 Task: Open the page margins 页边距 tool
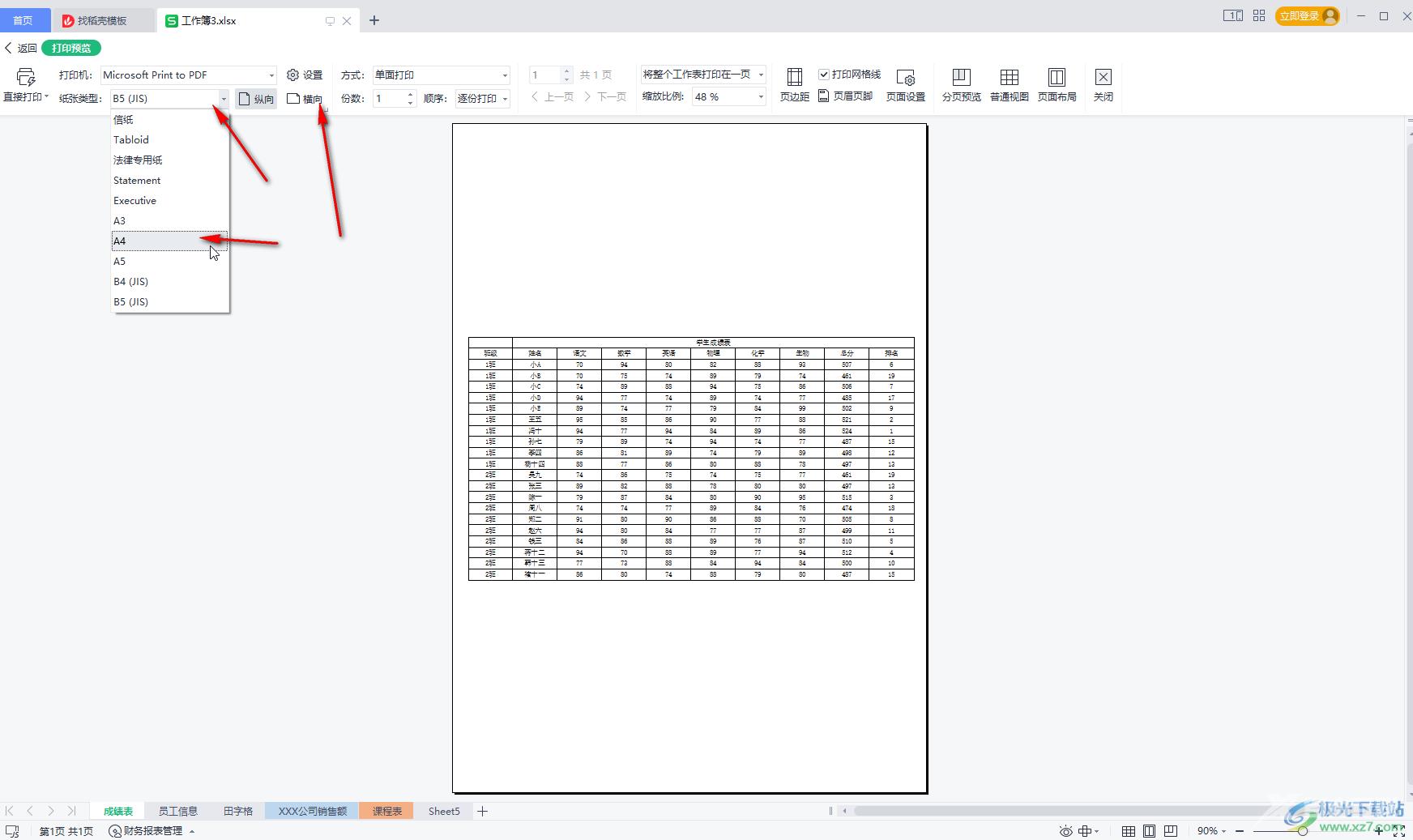click(x=794, y=85)
